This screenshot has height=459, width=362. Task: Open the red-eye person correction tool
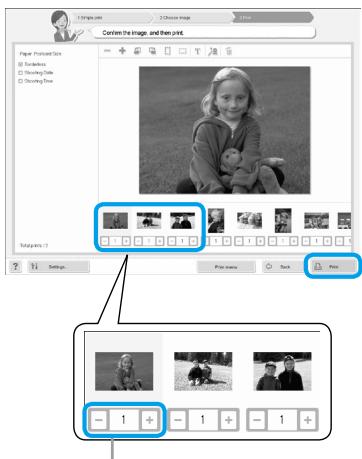[x=213, y=51]
